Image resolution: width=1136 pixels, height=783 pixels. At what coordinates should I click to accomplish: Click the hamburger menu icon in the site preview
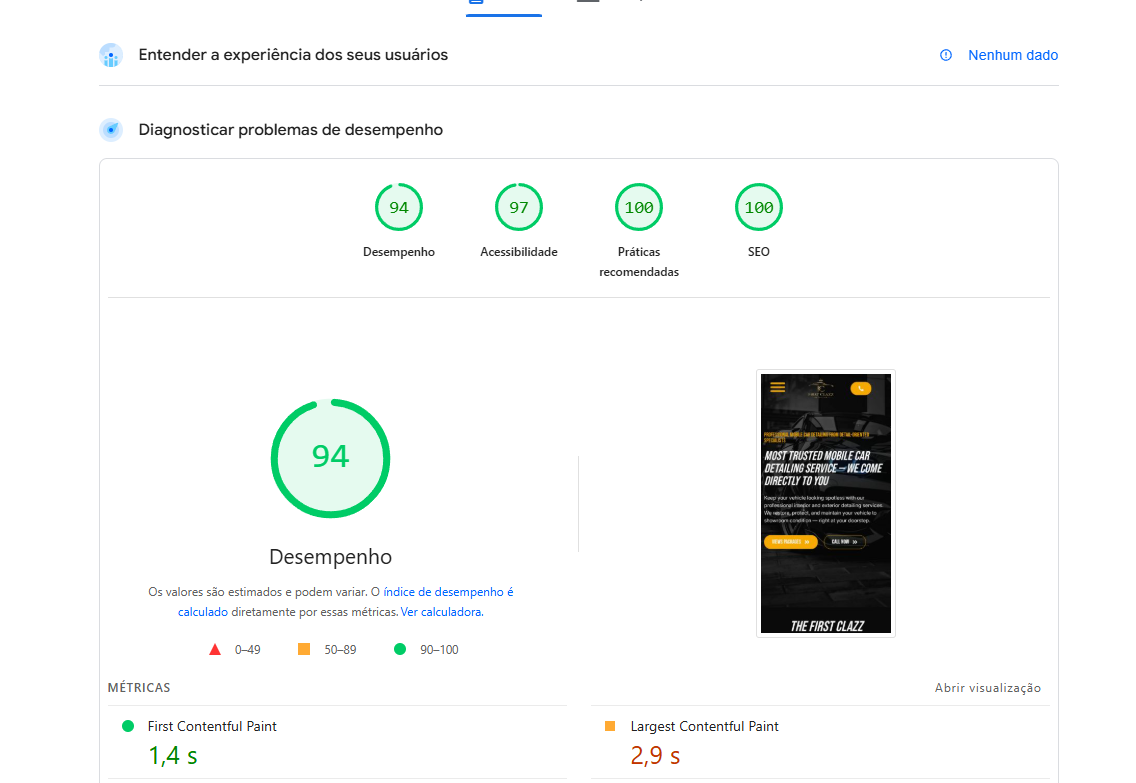(778, 387)
